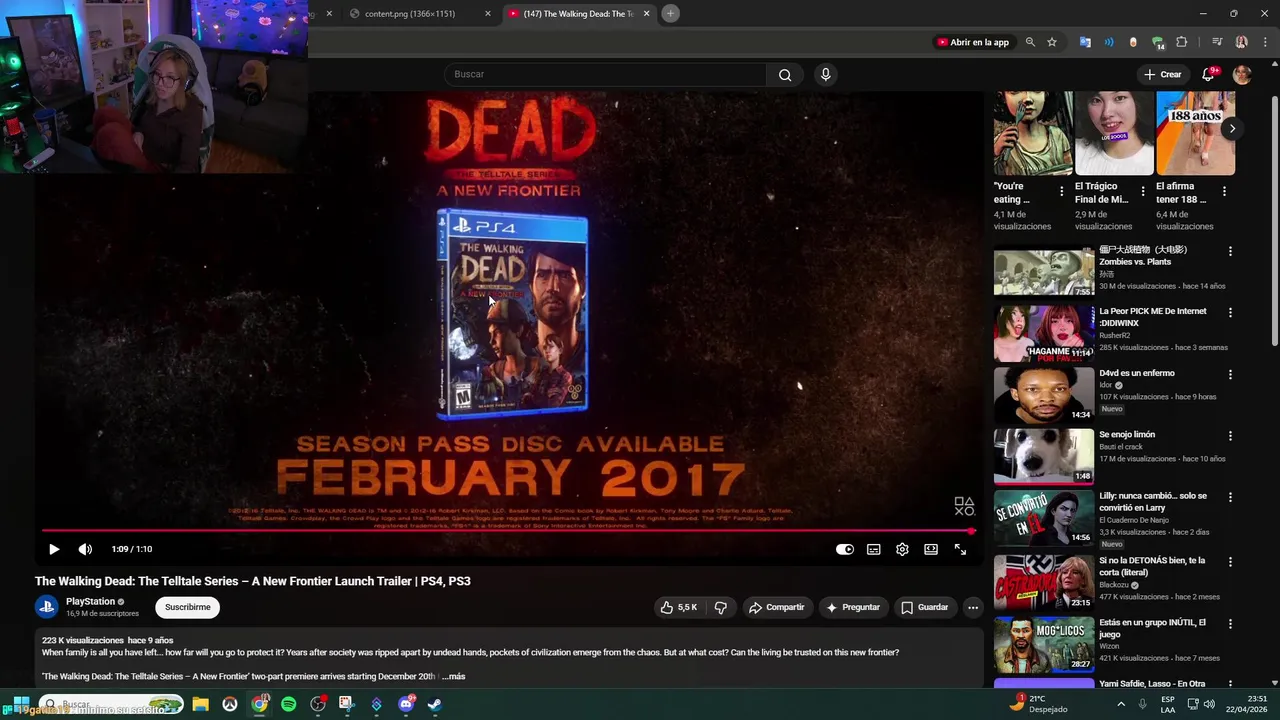Open options for D4vd es un enfermo
Viewport: 1280px width, 720px height.
click(x=1230, y=374)
